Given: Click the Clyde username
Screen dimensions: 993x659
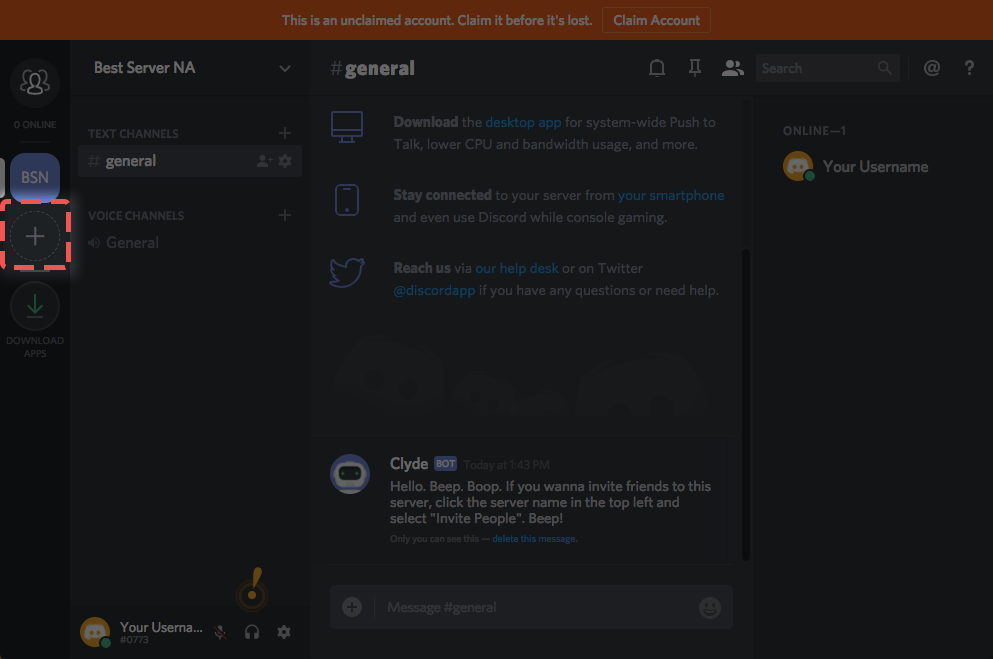Looking at the screenshot, I should click(x=409, y=464).
